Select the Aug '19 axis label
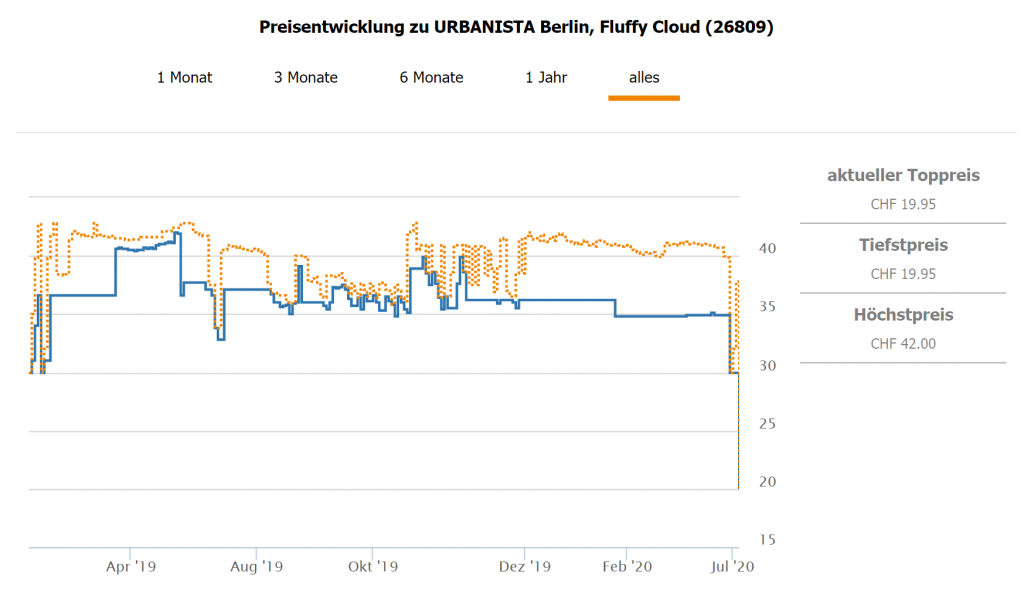Screen dimensions: 1024x592 (x=257, y=566)
